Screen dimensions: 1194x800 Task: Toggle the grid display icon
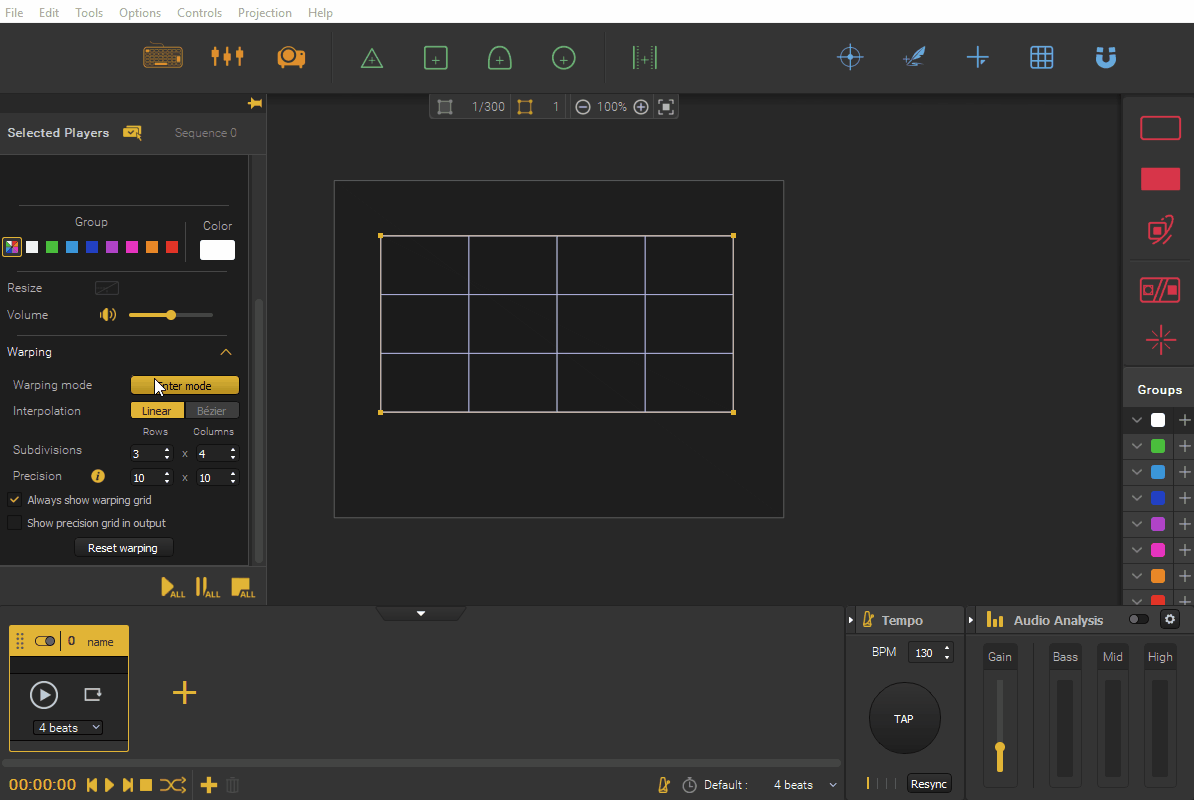pyautogui.click(x=1042, y=57)
